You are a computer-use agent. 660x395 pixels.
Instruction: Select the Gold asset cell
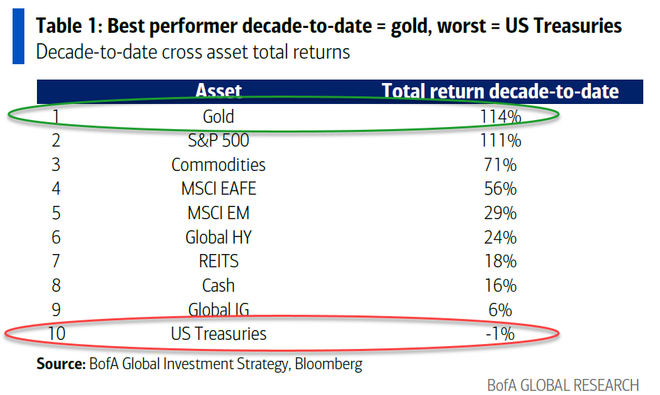(218, 117)
